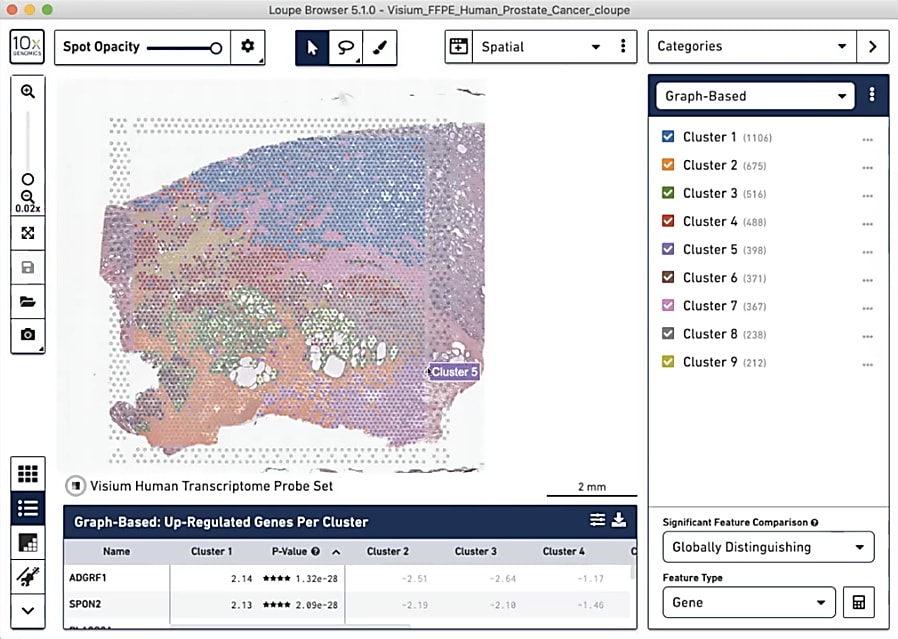Download the up-regulated genes table

(620, 520)
